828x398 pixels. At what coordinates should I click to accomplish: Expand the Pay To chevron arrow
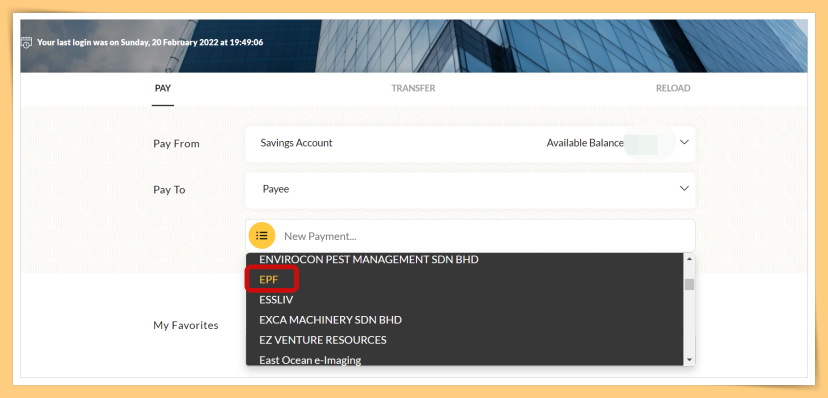(684, 188)
